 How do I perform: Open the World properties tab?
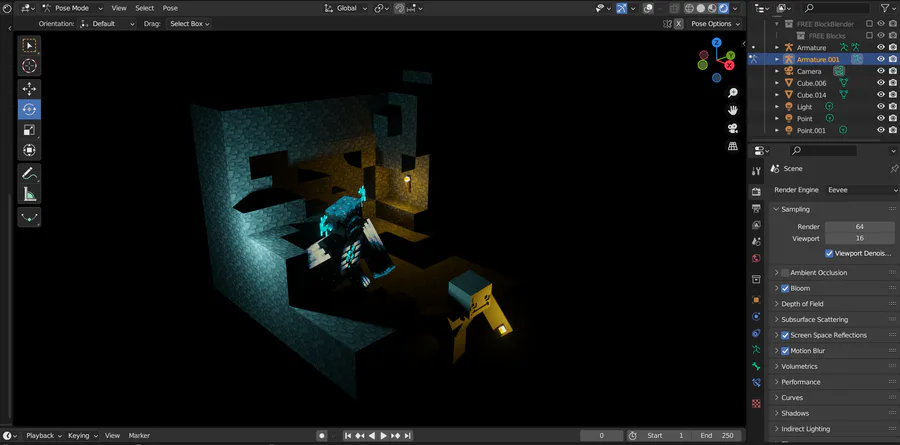click(x=756, y=258)
